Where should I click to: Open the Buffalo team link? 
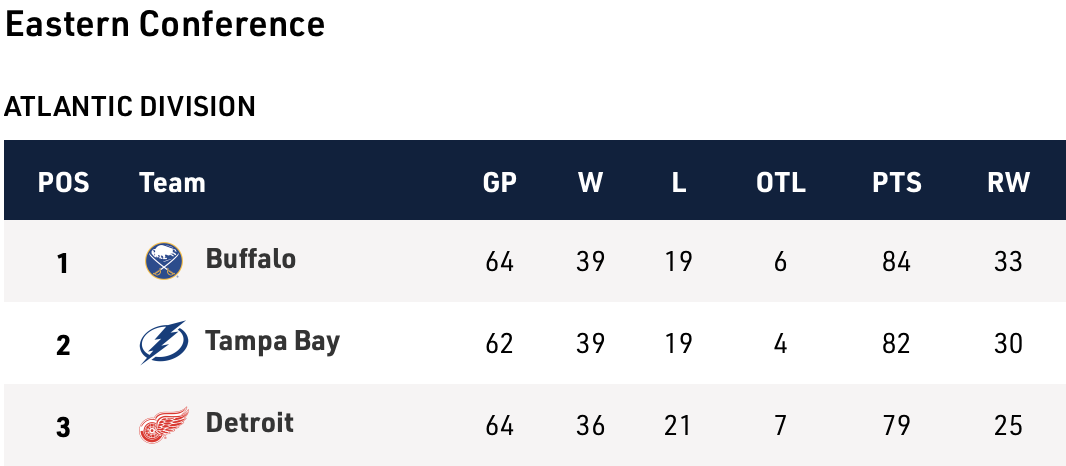click(250, 259)
